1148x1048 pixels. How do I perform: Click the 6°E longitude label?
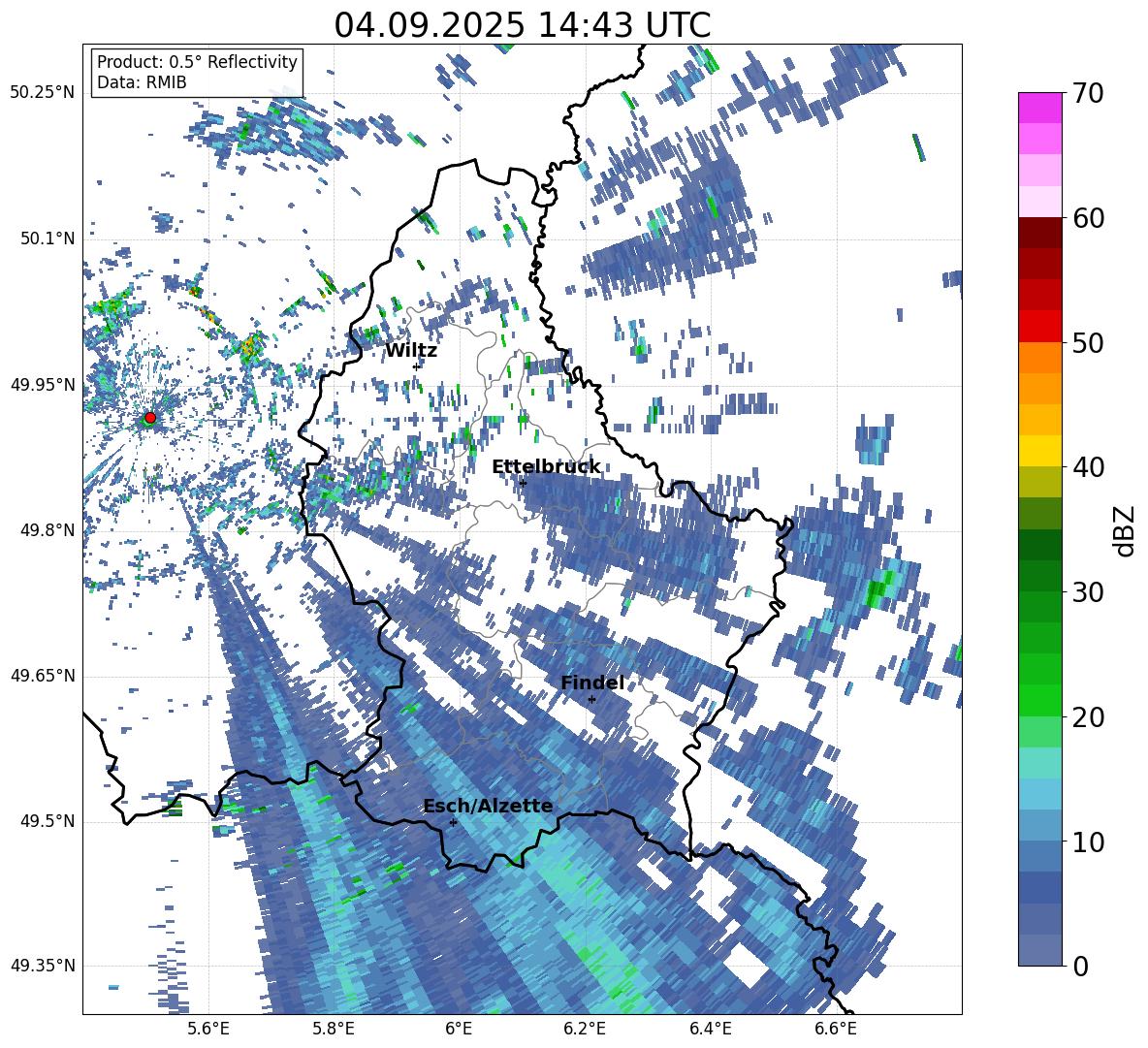pyautogui.click(x=459, y=1029)
